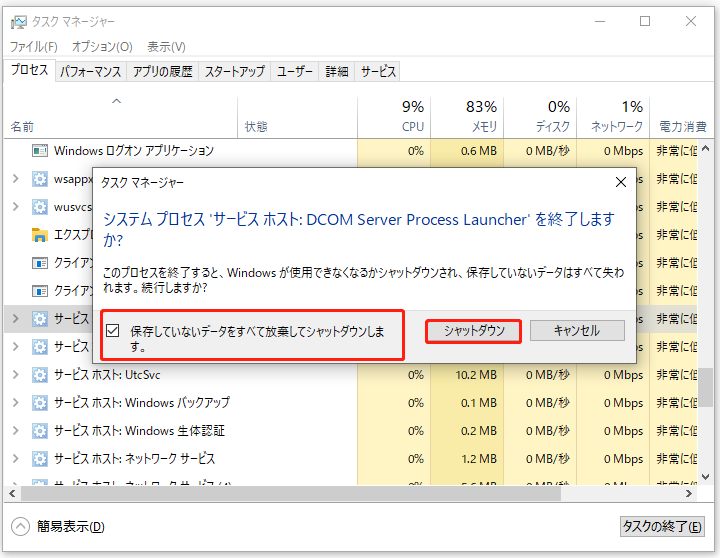
Task: Click the vertical scrollbar up arrow
Action: [x=706, y=148]
